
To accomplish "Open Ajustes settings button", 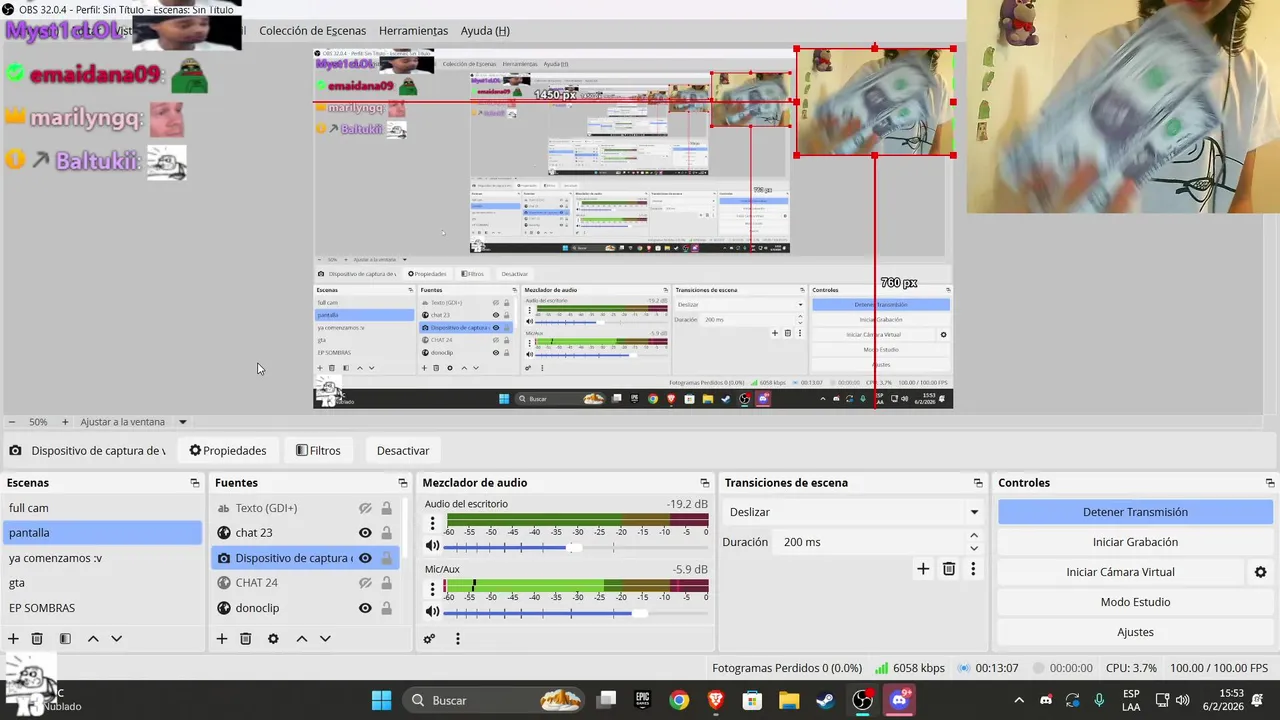I will [1135, 632].
